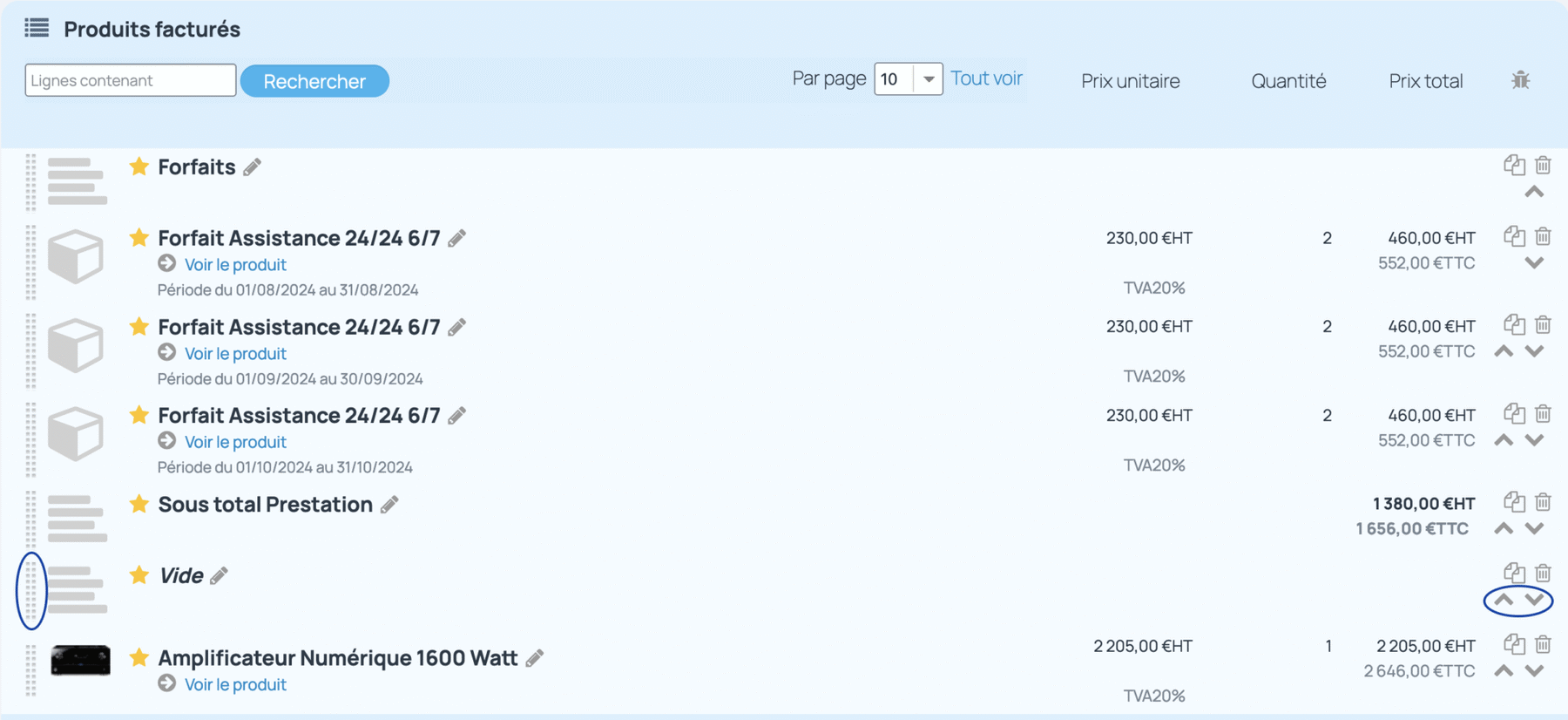Click the Rechercher button
1568x720 pixels.
tap(314, 81)
